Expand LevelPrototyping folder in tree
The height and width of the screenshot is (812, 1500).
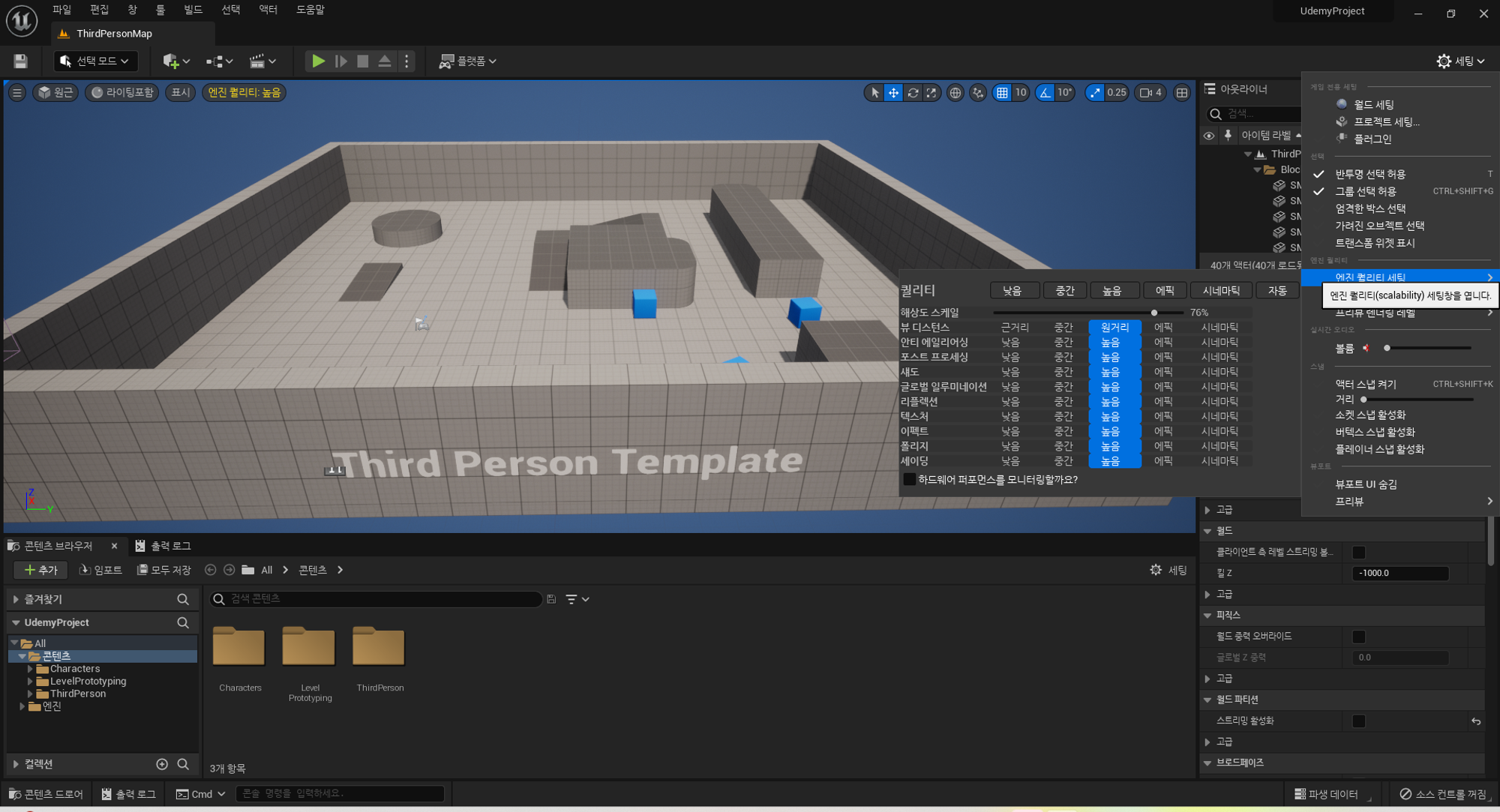(x=30, y=682)
